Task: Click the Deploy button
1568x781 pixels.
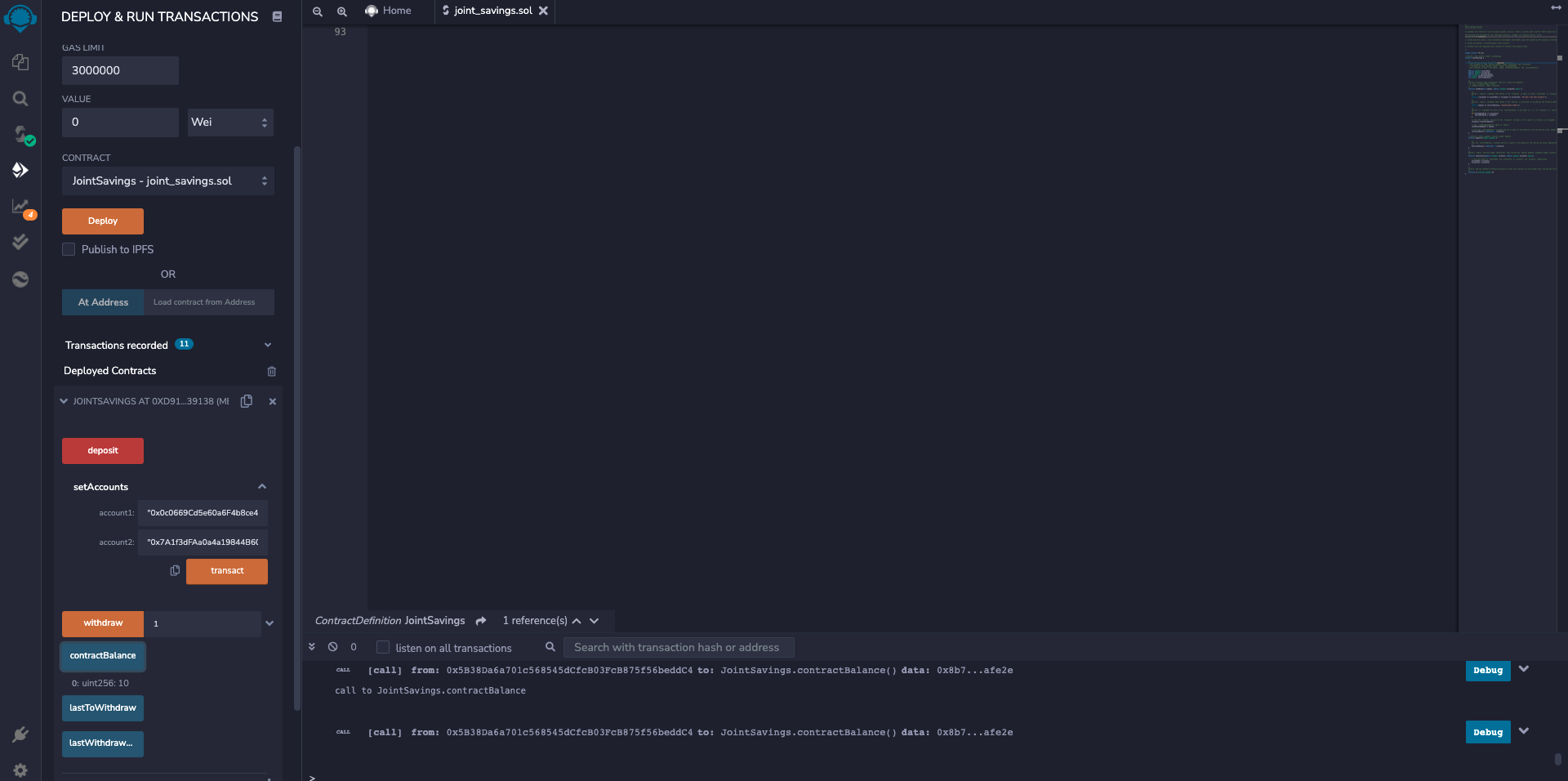Action: coord(102,221)
